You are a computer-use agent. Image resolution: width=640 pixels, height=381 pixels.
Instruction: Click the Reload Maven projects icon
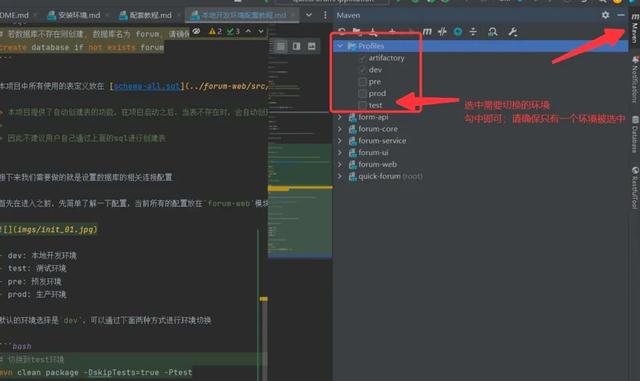pyautogui.click(x=342, y=31)
